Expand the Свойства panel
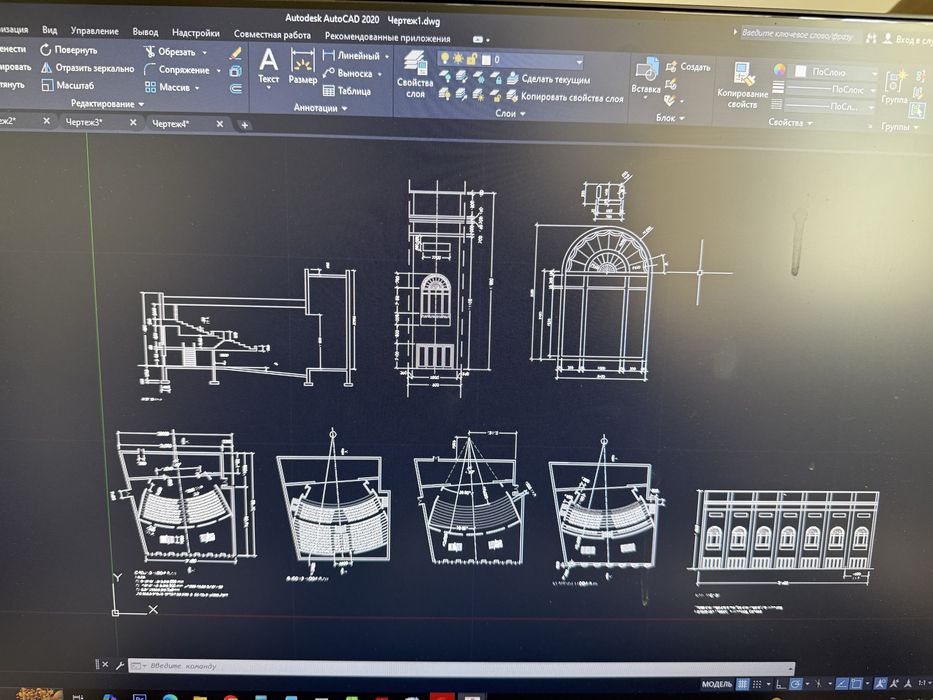 [790, 123]
